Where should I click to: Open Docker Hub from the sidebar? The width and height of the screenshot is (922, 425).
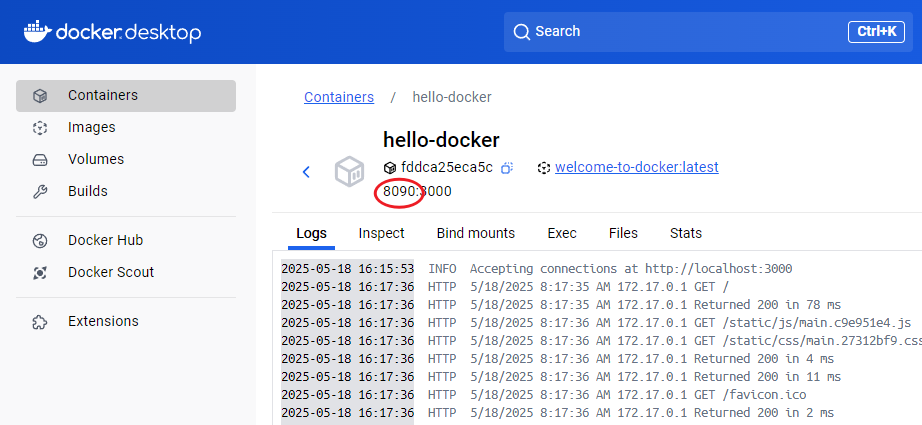126,240
